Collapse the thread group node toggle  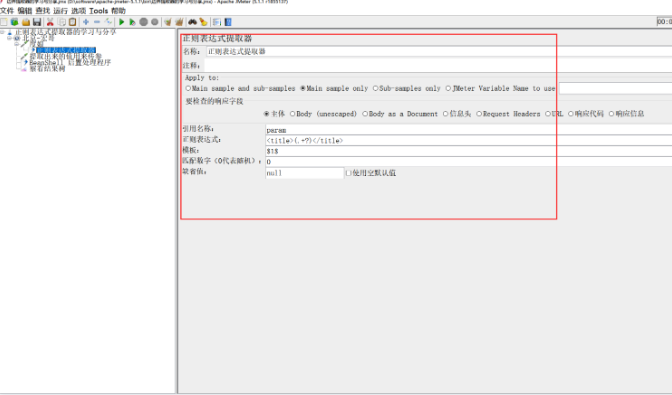9,38
